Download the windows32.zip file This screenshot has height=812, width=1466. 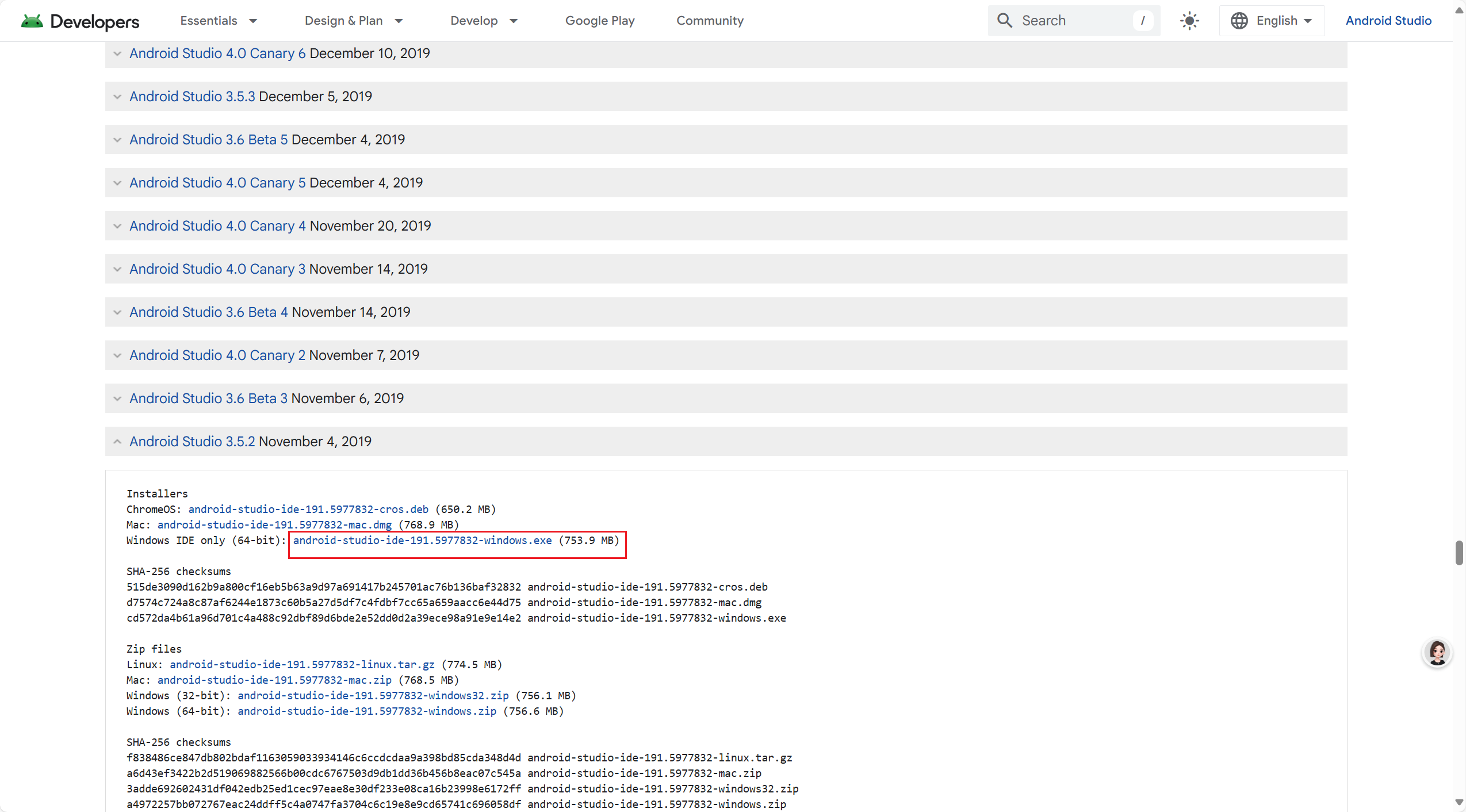[x=373, y=696]
